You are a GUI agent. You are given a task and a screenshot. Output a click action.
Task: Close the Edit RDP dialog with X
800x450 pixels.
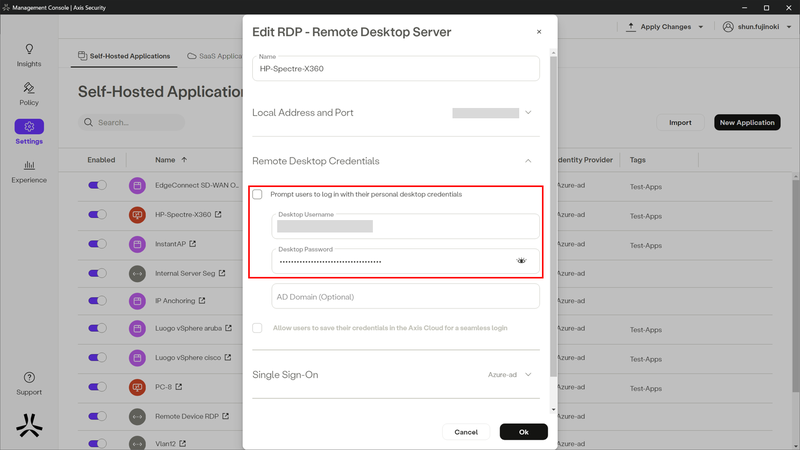539,32
